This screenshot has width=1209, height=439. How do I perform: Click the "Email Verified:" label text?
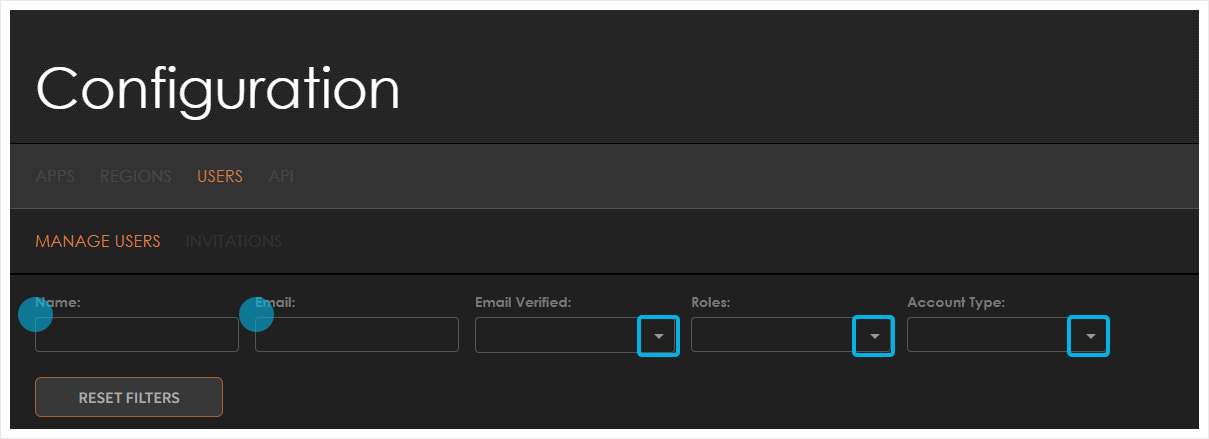pos(523,302)
